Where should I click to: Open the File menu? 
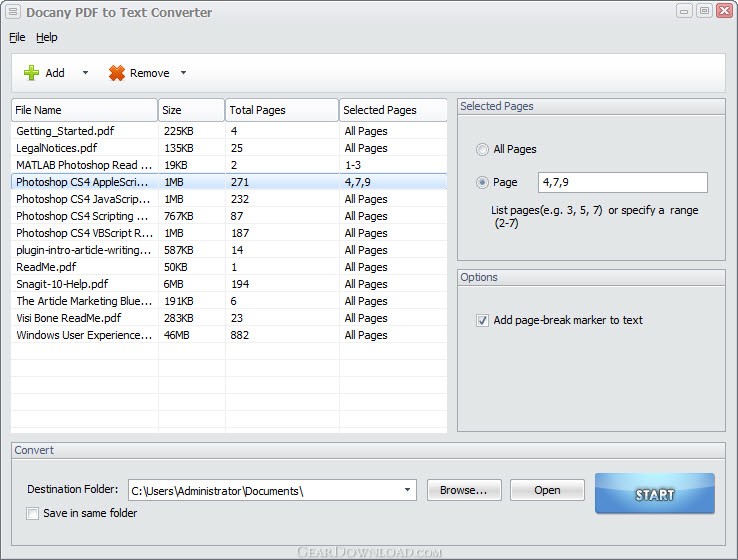click(x=17, y=37)
